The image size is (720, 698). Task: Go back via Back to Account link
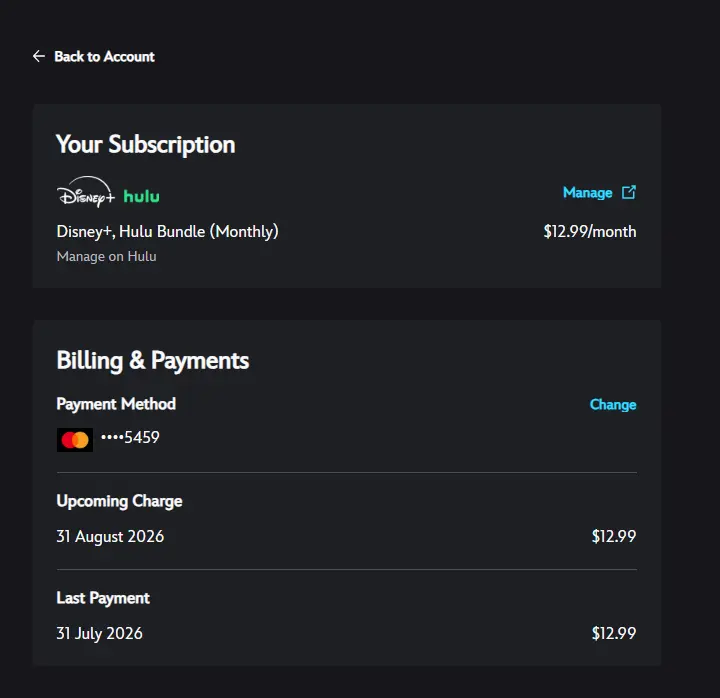click(104, 56)
